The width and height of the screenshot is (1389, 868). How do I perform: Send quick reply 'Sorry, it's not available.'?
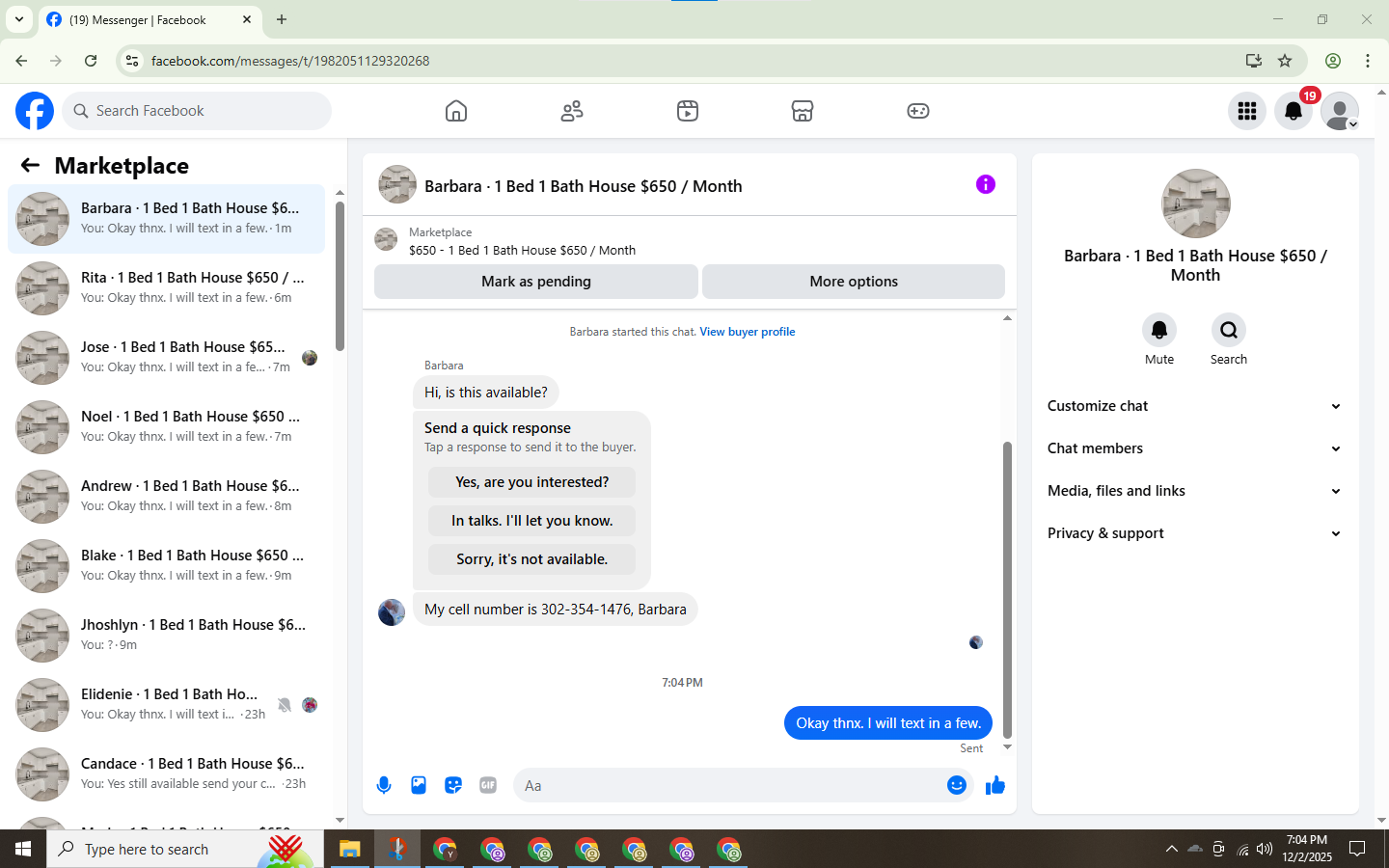click(532, 559)
